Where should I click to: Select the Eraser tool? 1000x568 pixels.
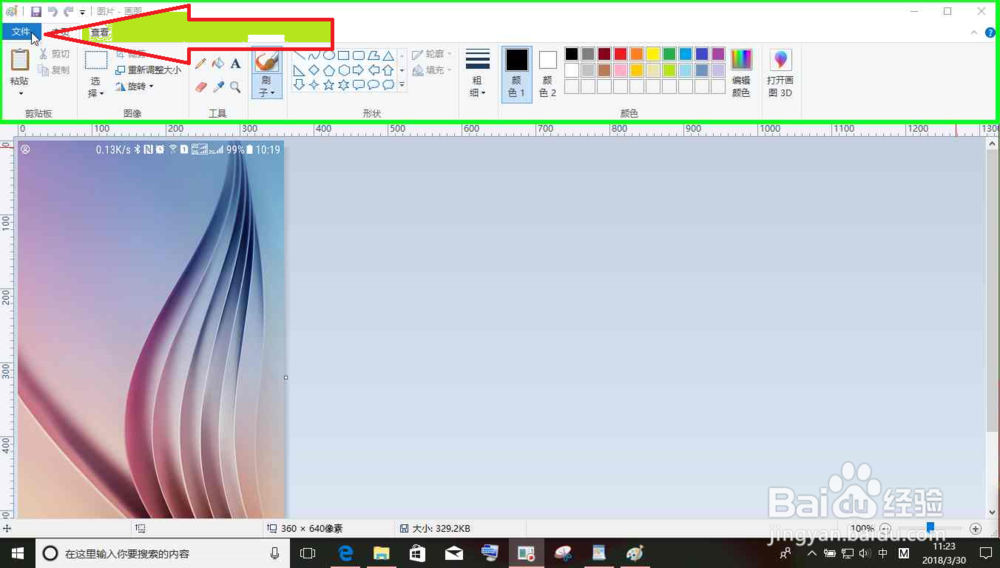201,87
